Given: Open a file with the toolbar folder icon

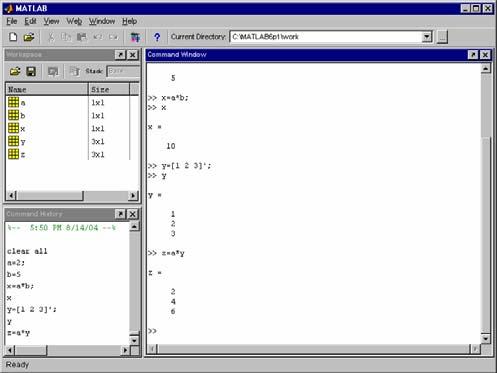Looking at the screenshot, I should [x=29, y=37].
